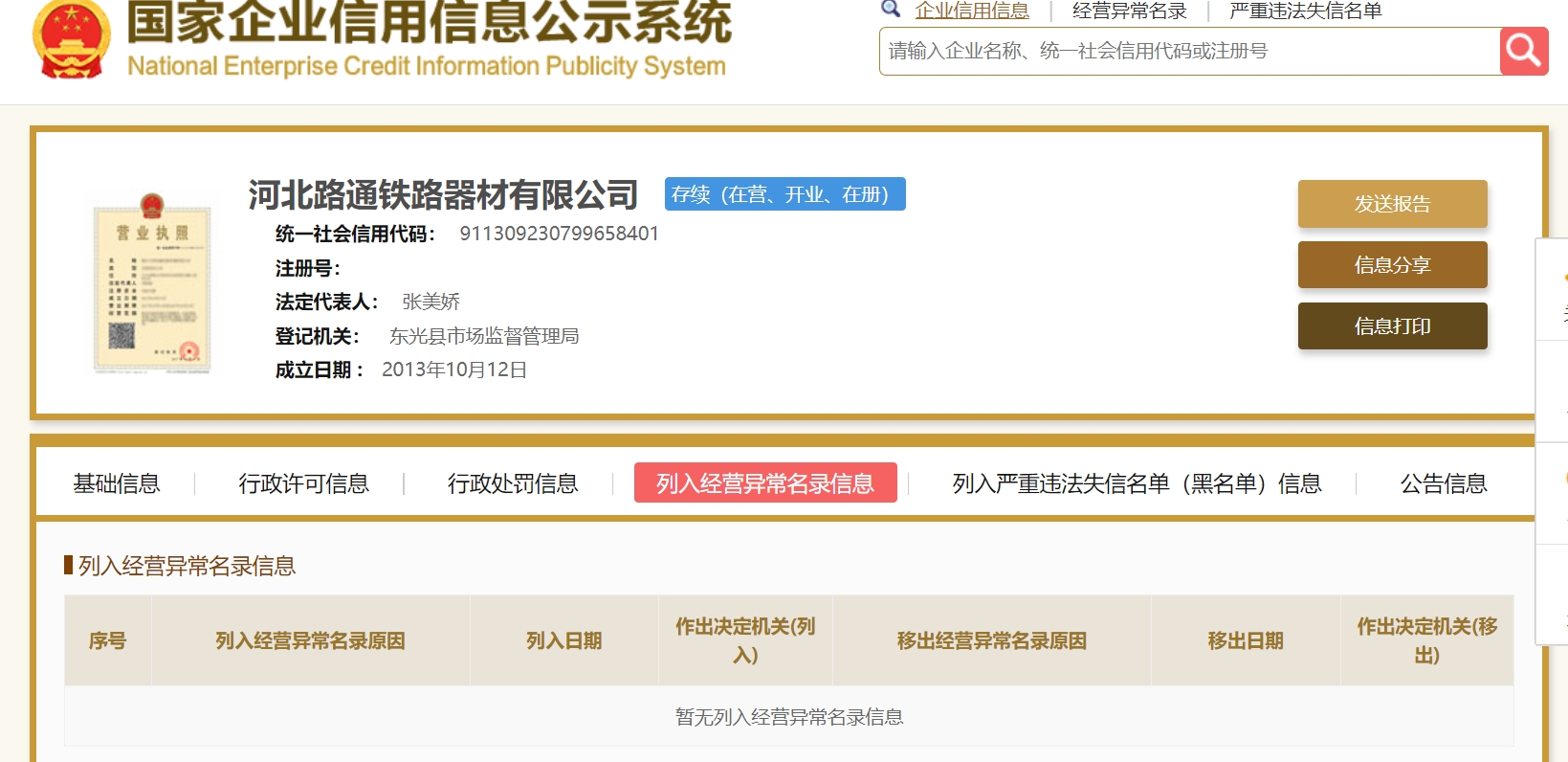The height and width of the screenshot is (762, 1568).
Task: Open the 行政许可信息 tab
Action: pyautogui.click(x=303, y=483)
